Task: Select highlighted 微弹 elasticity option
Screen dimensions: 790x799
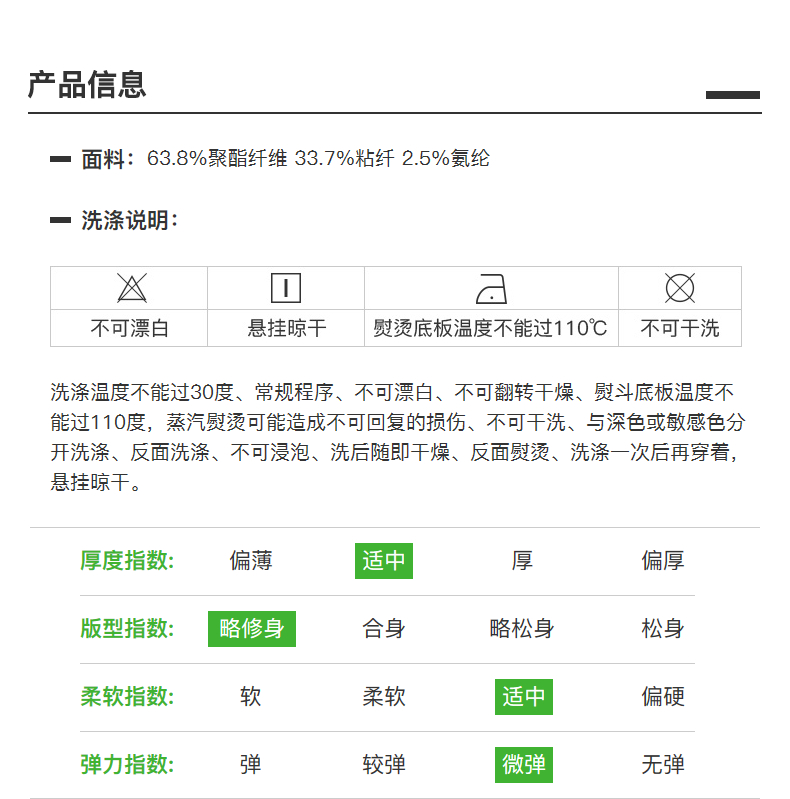Action: point(524,765)
